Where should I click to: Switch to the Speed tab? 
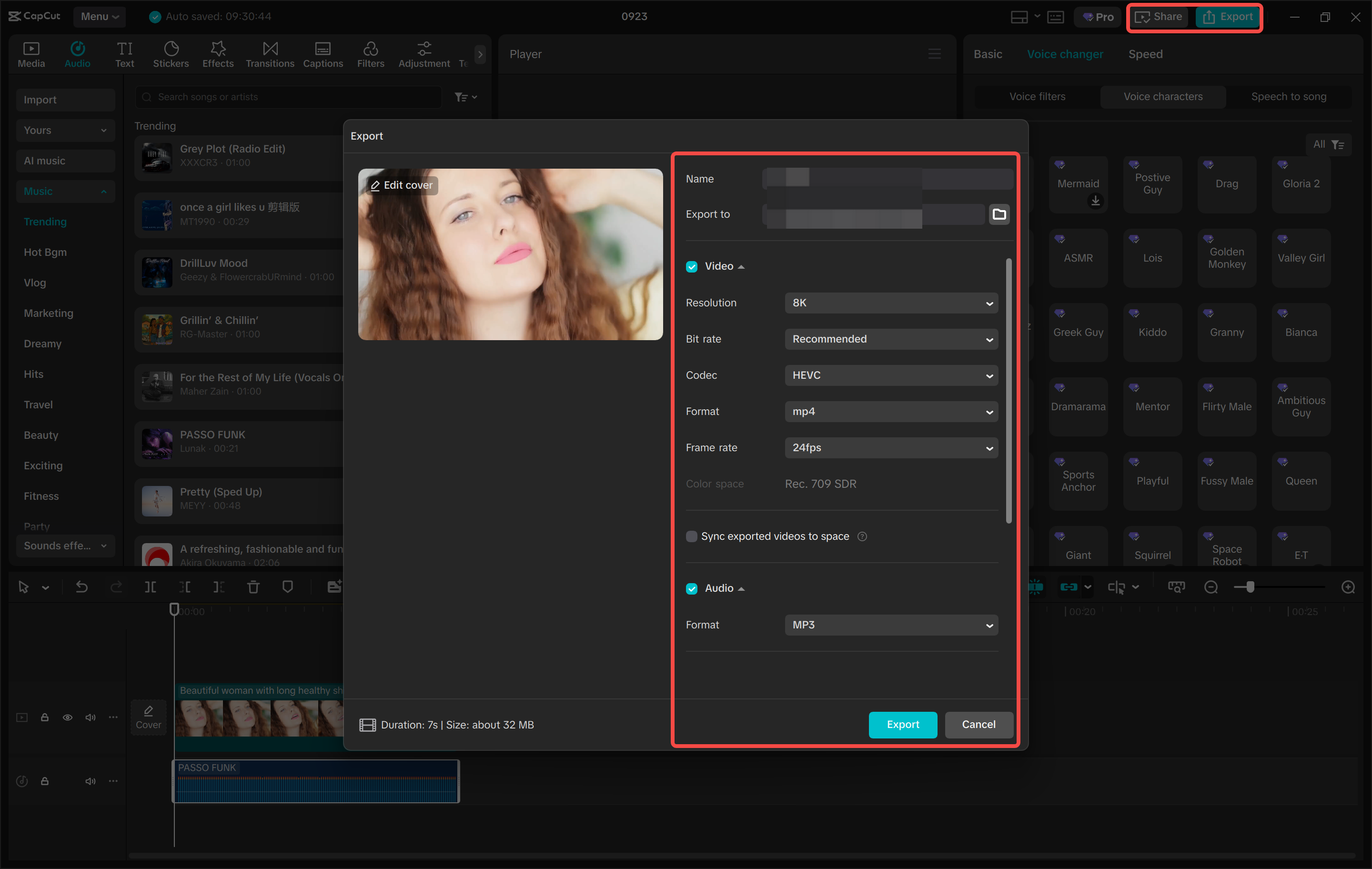[x=1145, y=53]
